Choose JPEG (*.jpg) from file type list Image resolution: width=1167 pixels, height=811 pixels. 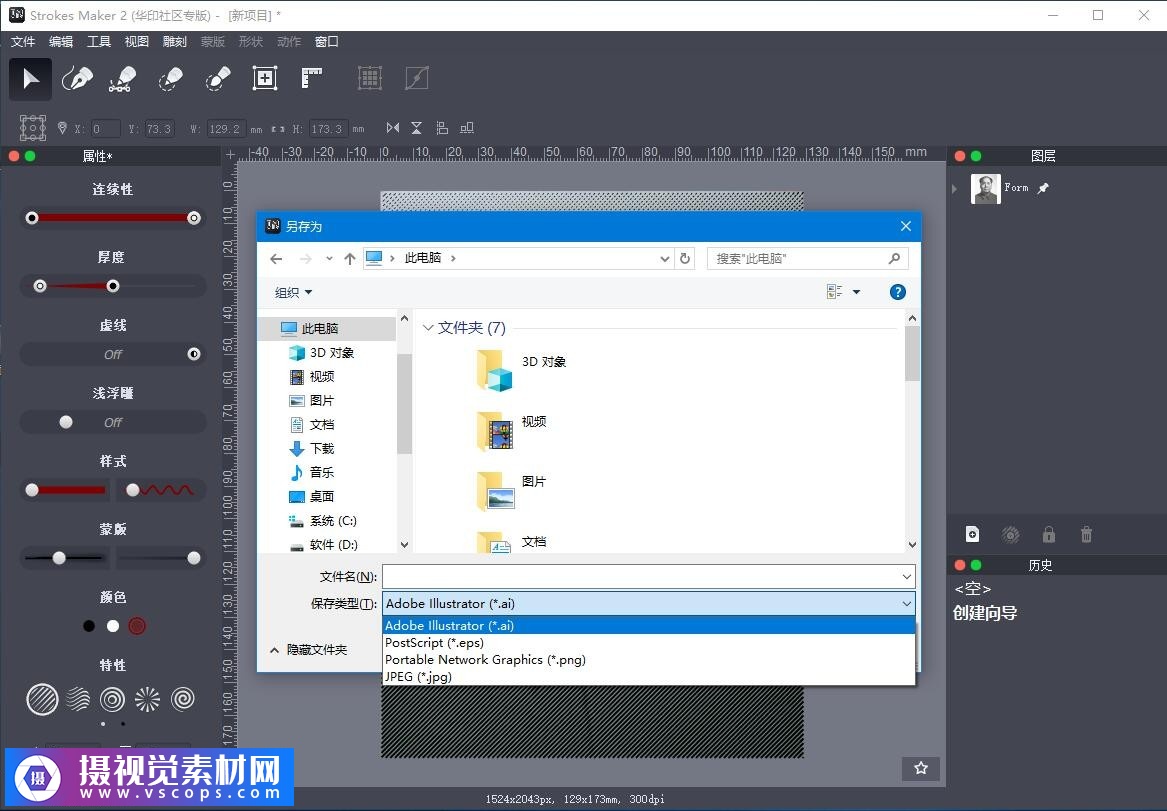[x=418, y=677]
